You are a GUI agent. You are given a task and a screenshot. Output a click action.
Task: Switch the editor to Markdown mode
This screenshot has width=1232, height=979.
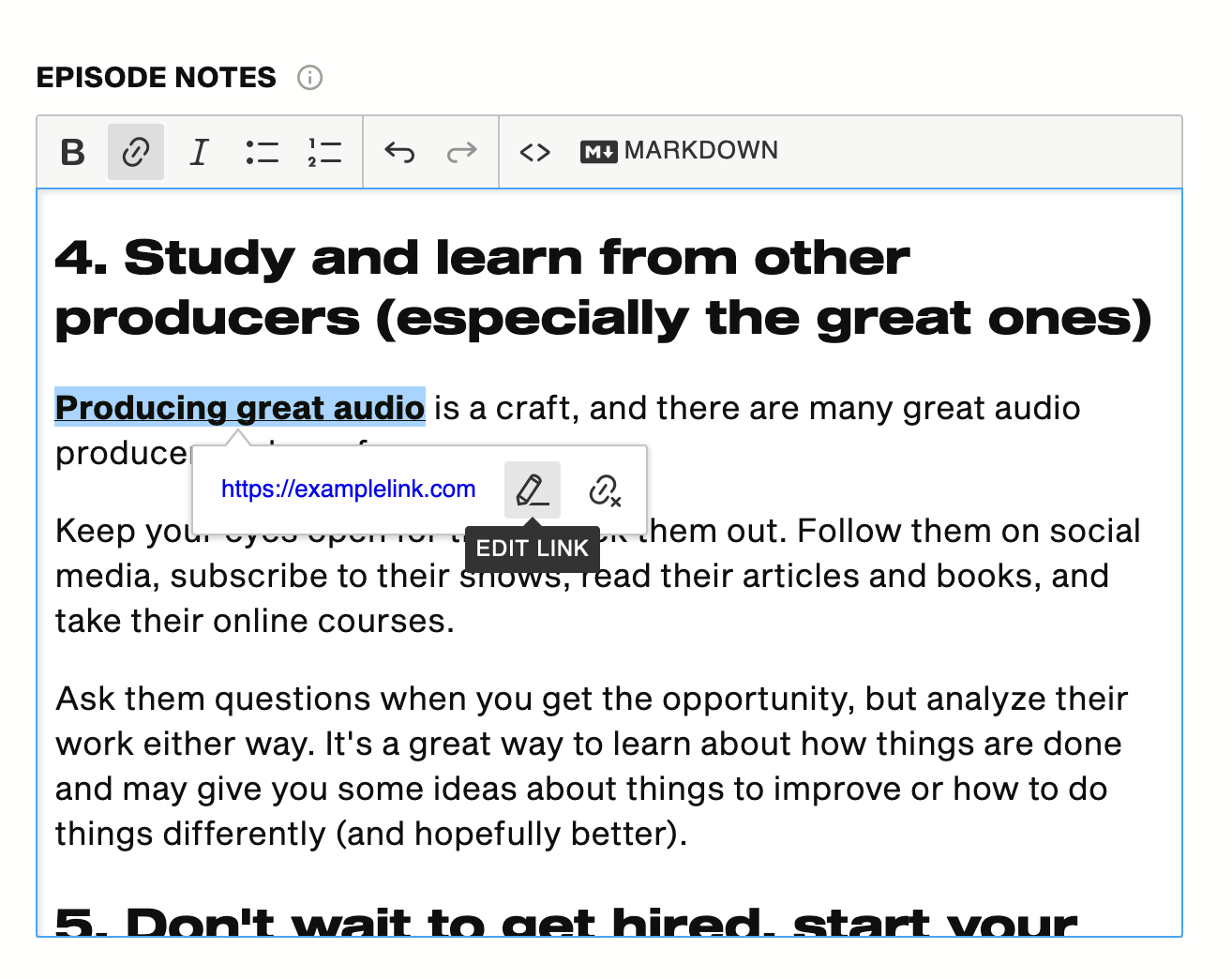[680, 151]
